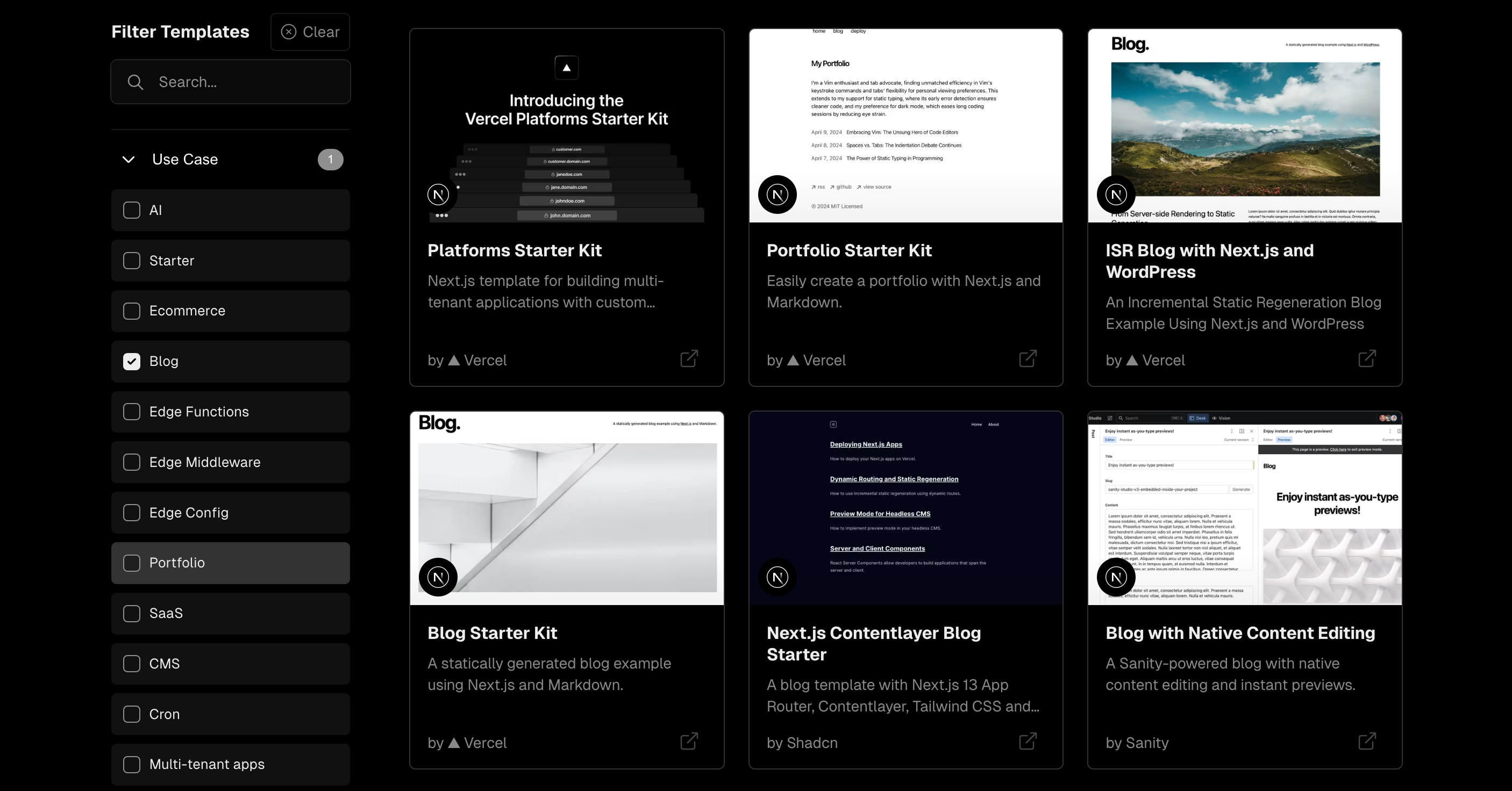Click Next.js logo badge on Contentlayer Blog Starter thumbnail
1512x791 pixels.
(777, 577)
